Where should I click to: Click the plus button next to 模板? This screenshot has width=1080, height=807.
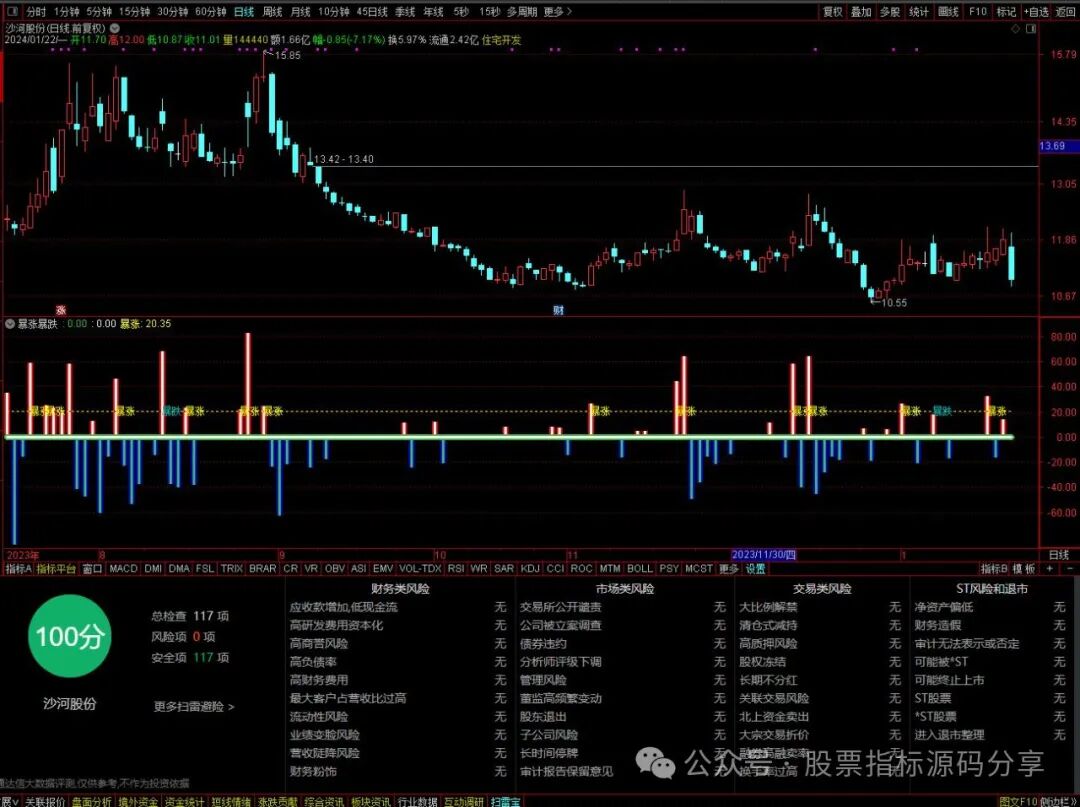click(x=1049, y=569)
